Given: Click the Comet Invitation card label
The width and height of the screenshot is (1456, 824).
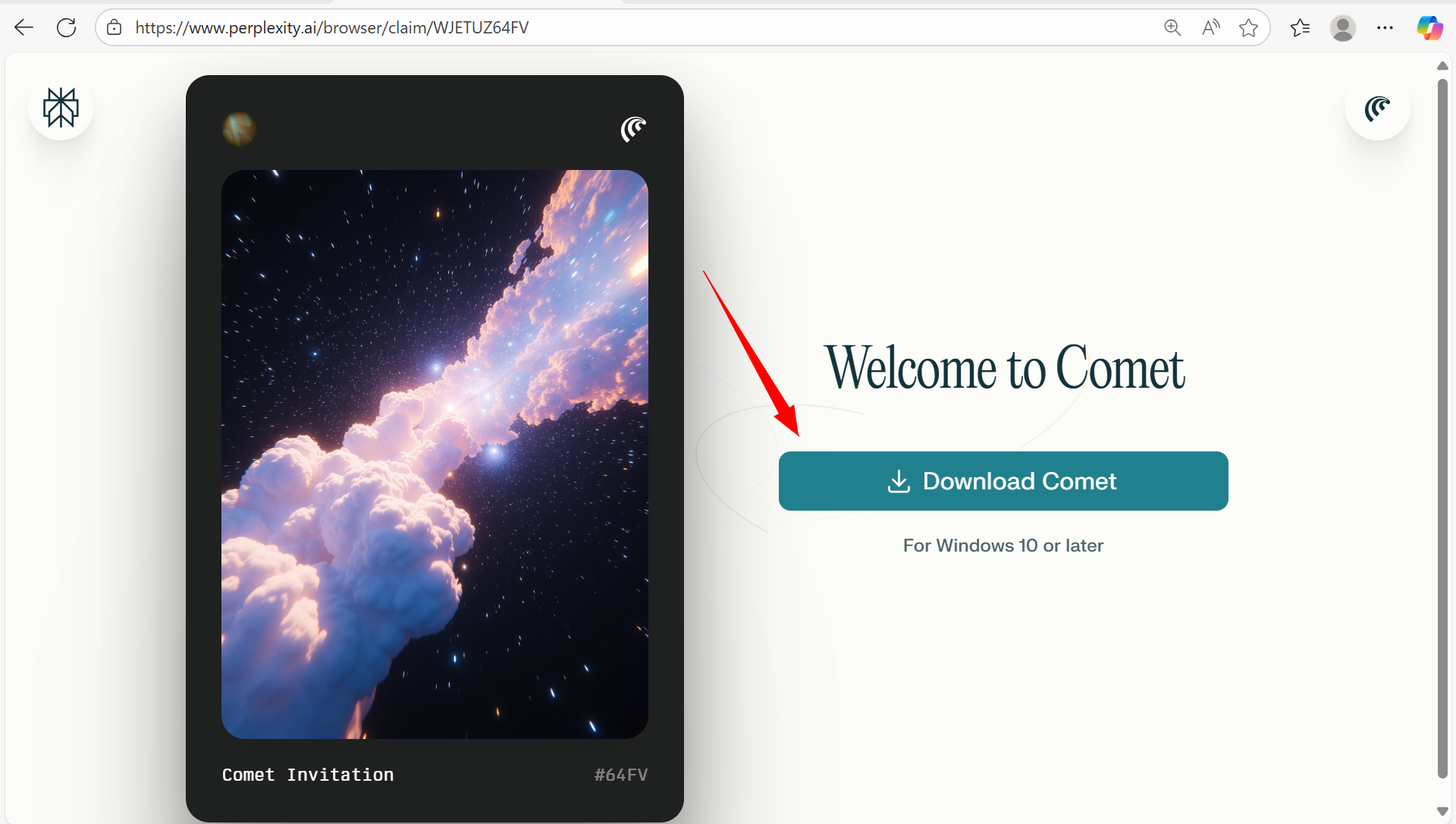Looking at the screenshot, I should point(308,775).
